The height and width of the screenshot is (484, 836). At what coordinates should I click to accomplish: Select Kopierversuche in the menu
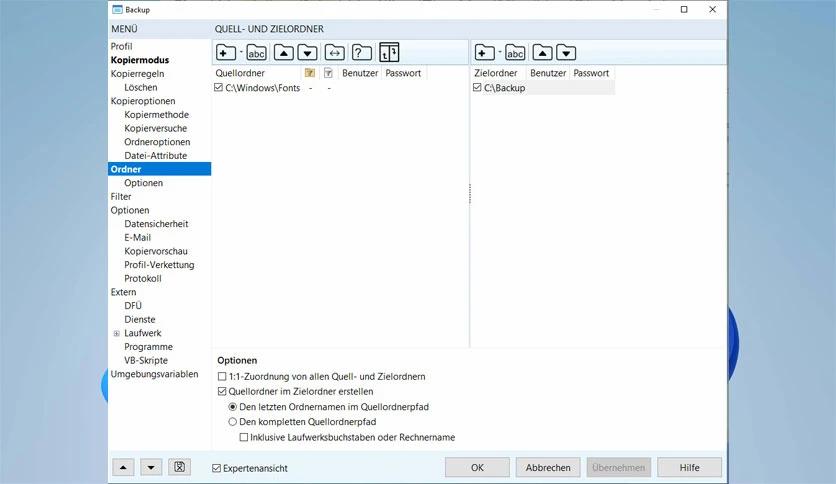coord(156,128)
